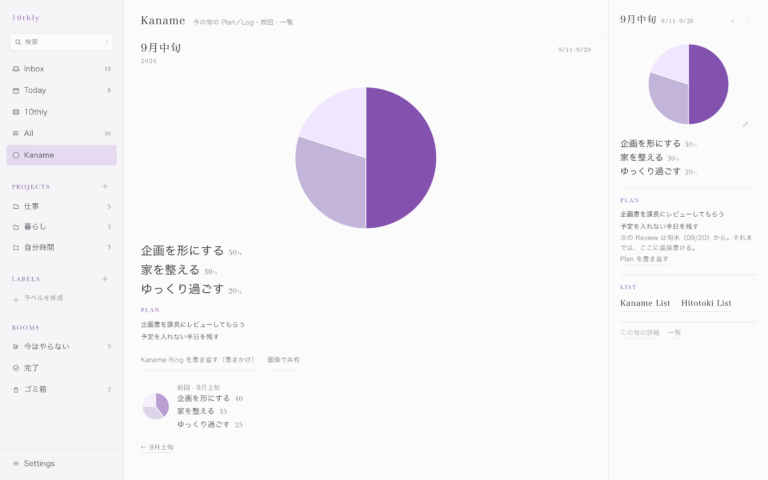Click previous period entry 家を整える 35

point(202,411)
